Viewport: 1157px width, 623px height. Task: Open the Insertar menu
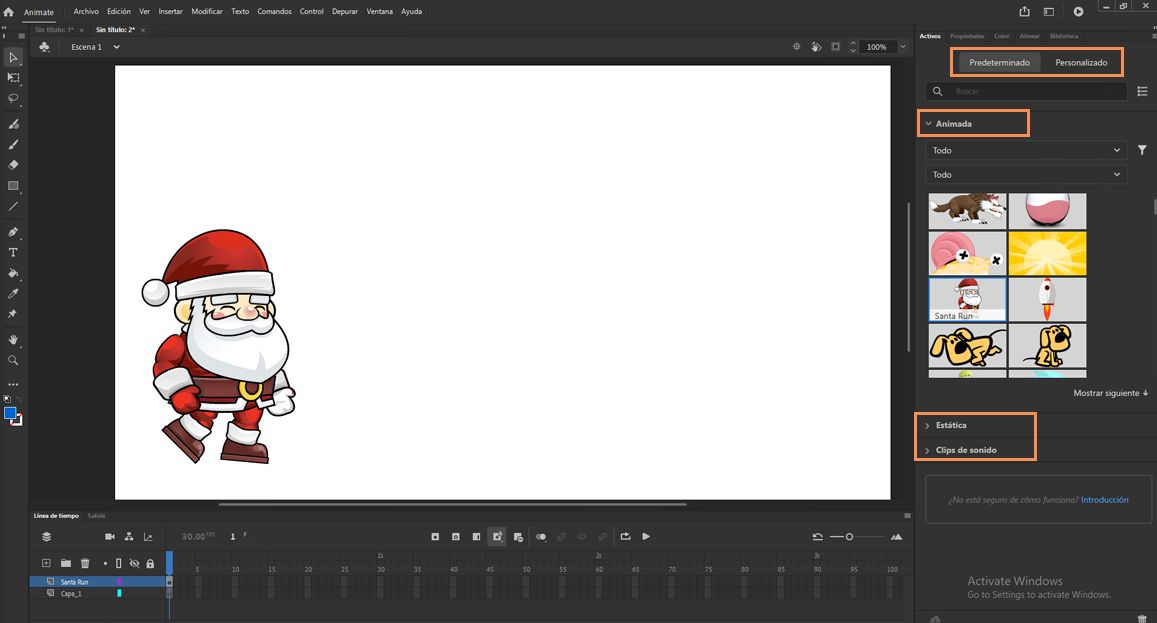tap(170, 11)
